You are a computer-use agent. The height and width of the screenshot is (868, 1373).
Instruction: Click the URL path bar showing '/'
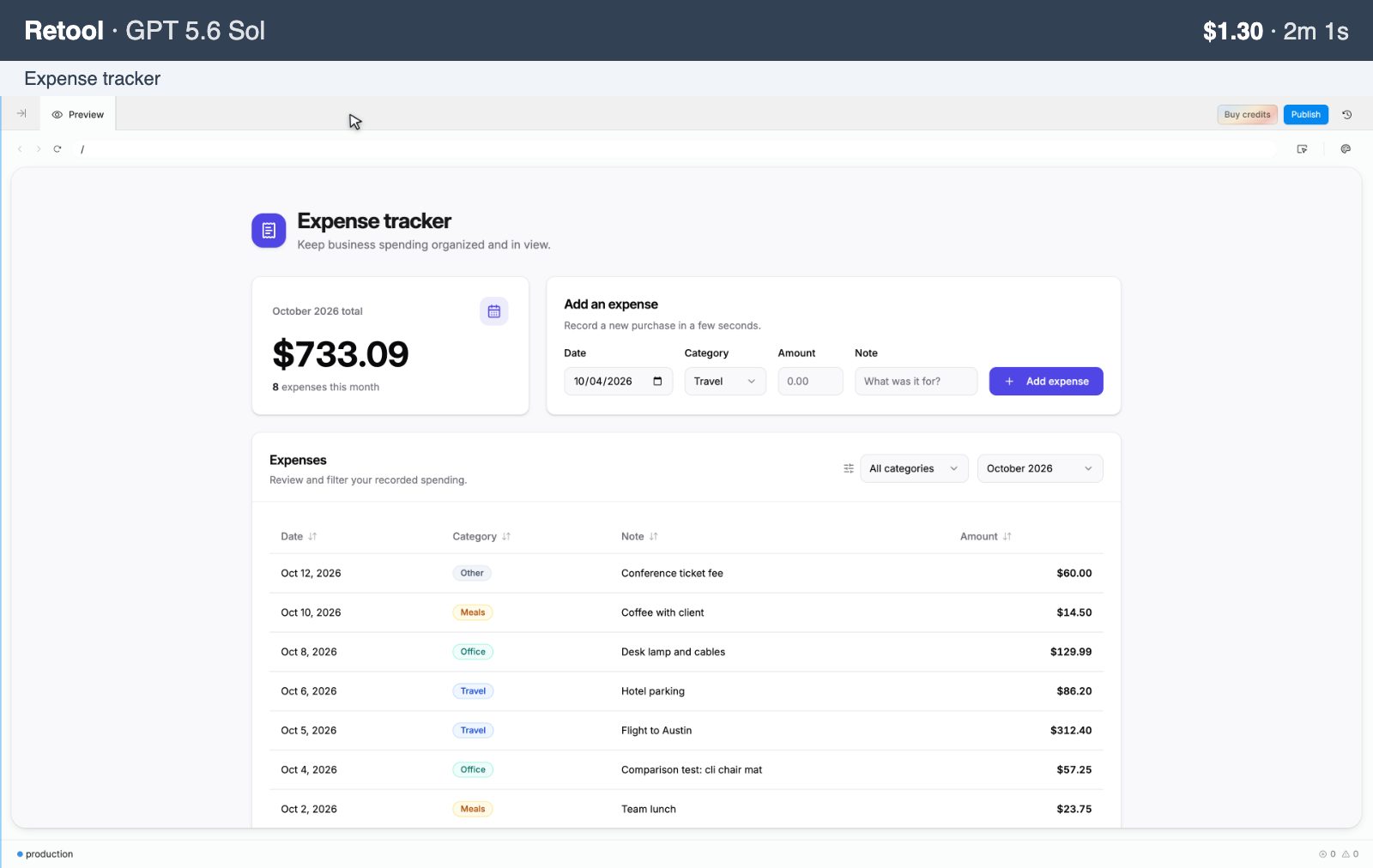(678, 149)
